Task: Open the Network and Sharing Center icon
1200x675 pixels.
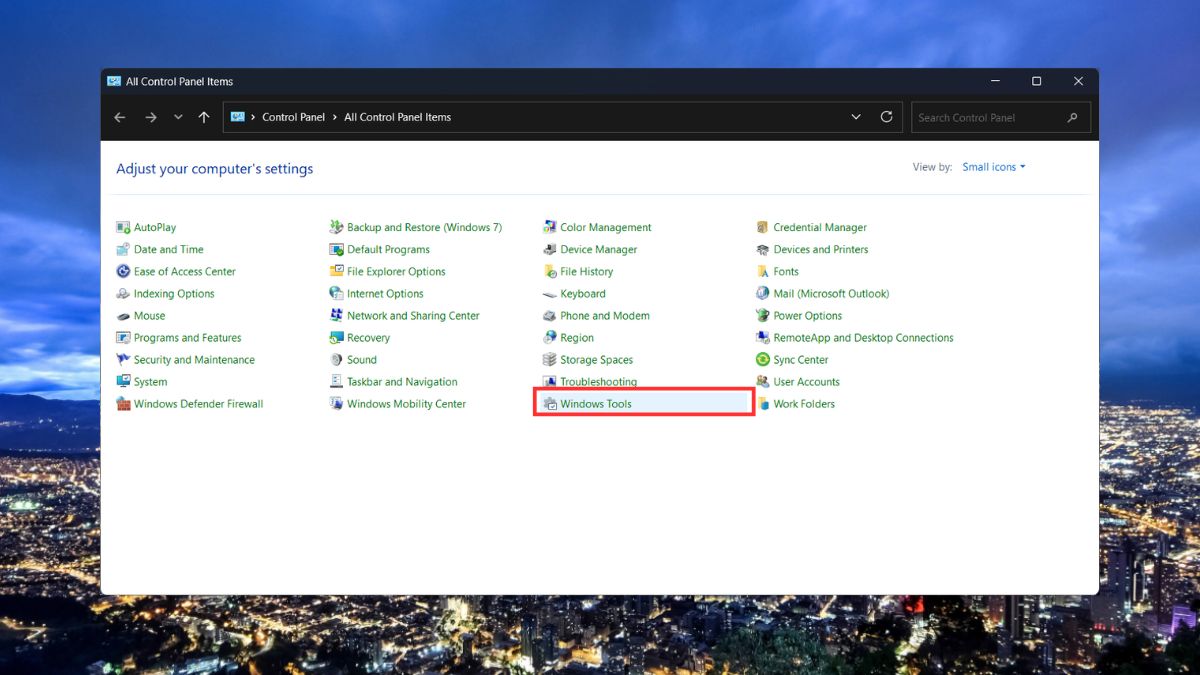Action: pyautogui.click(x=337, y=316)
